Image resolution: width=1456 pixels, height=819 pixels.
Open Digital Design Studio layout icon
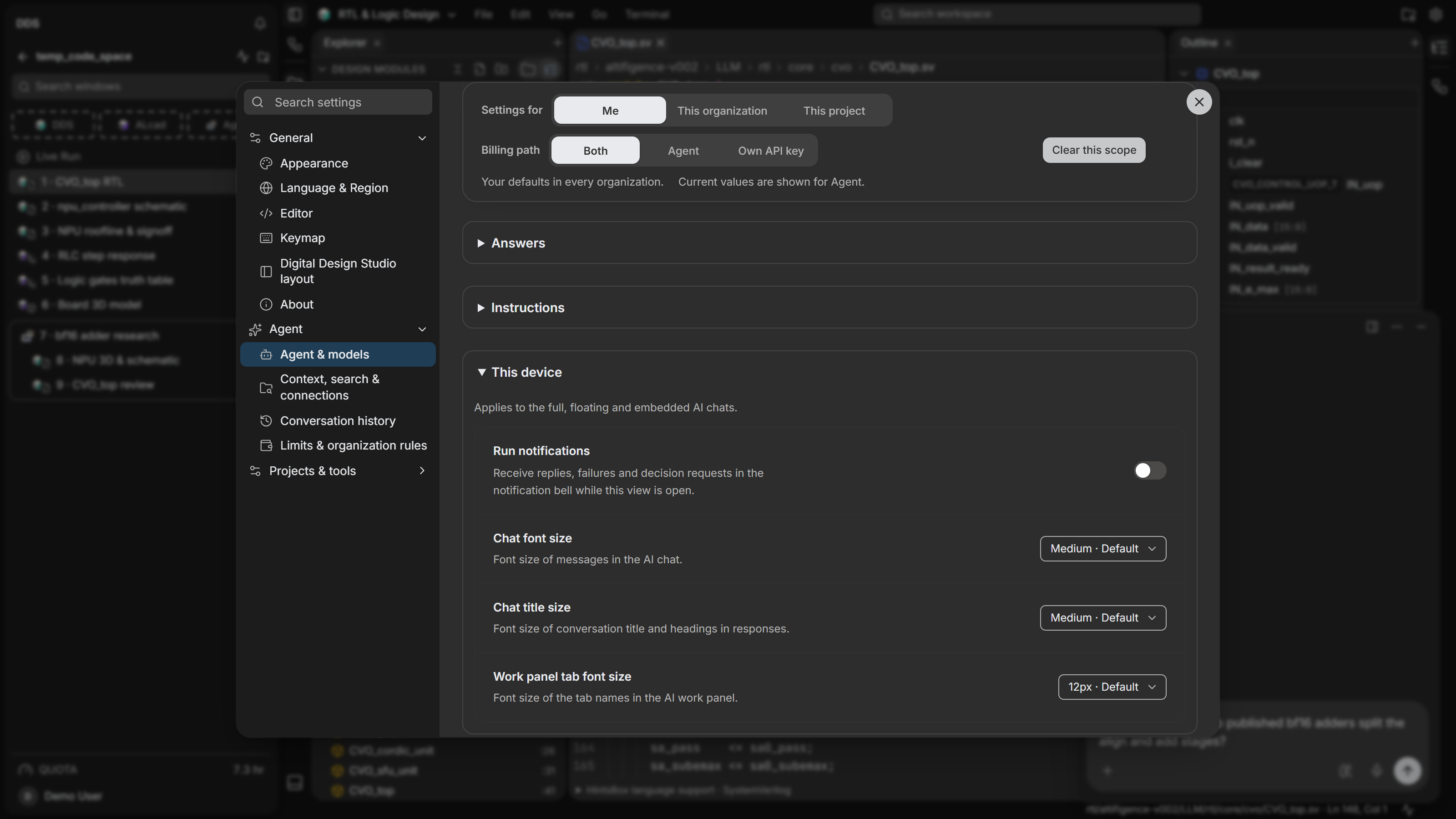266,271
